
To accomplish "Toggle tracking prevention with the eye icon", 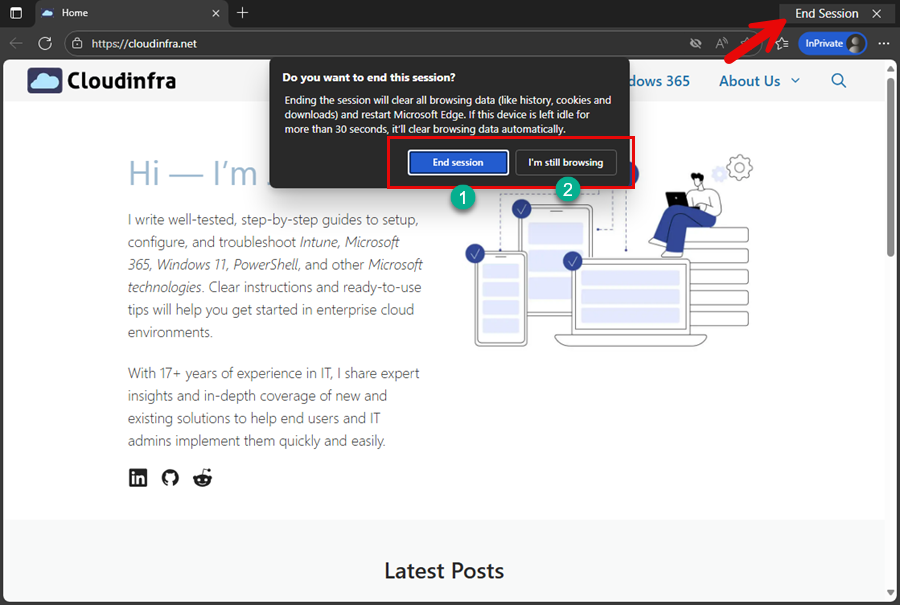I will (695, 43).
